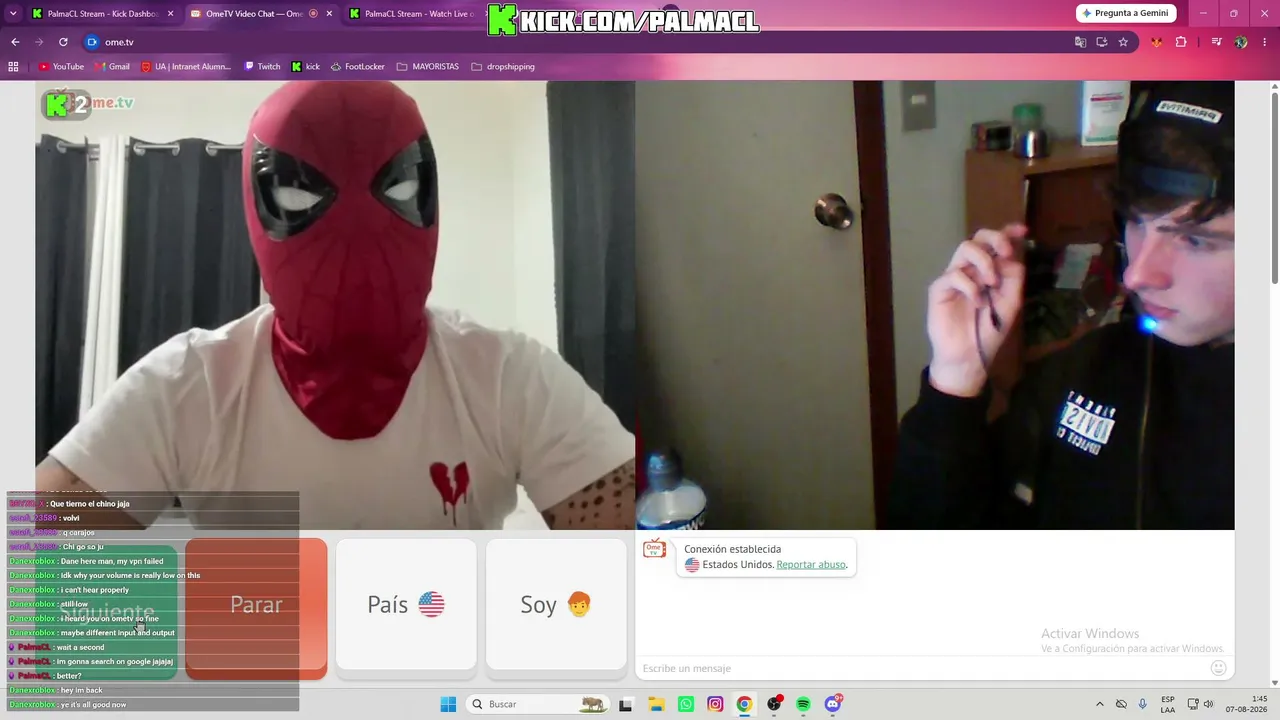Open Spotify from the taskbar
Viewport: 1280px width, 720px height.
point(803,704)
